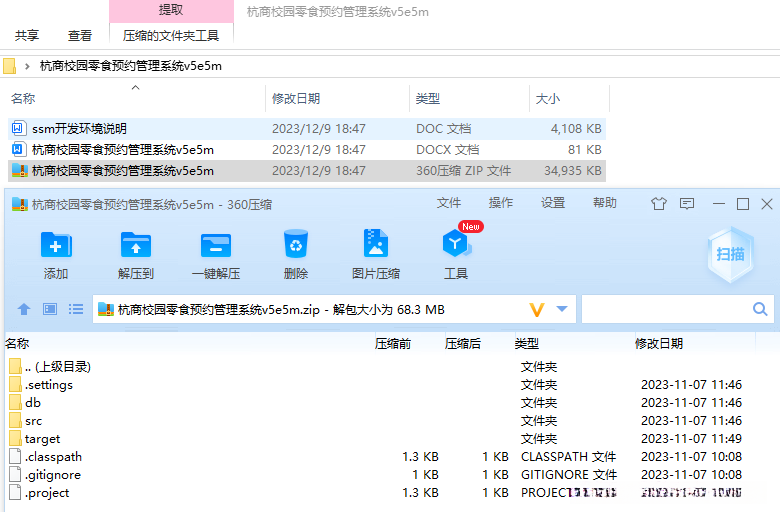The height and width of the screenshot is (512, 780).
Task: Click the 2023-11-07 11:49 date cell
Action: point(691,438)
